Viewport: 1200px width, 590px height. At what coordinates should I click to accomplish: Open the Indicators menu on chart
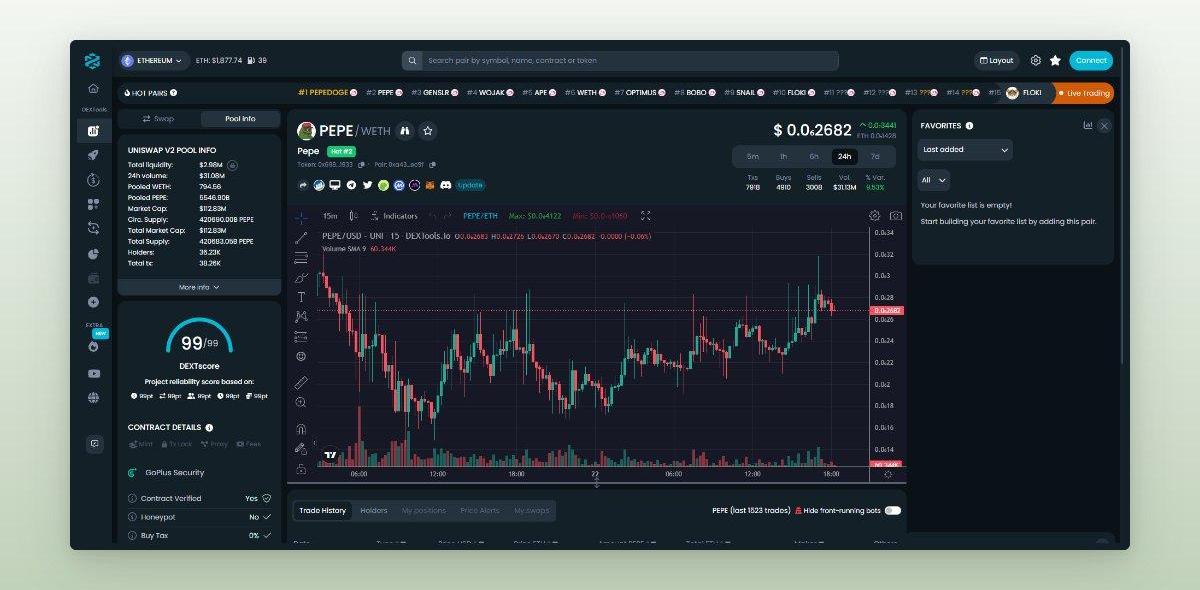click(x=394, y=216)
